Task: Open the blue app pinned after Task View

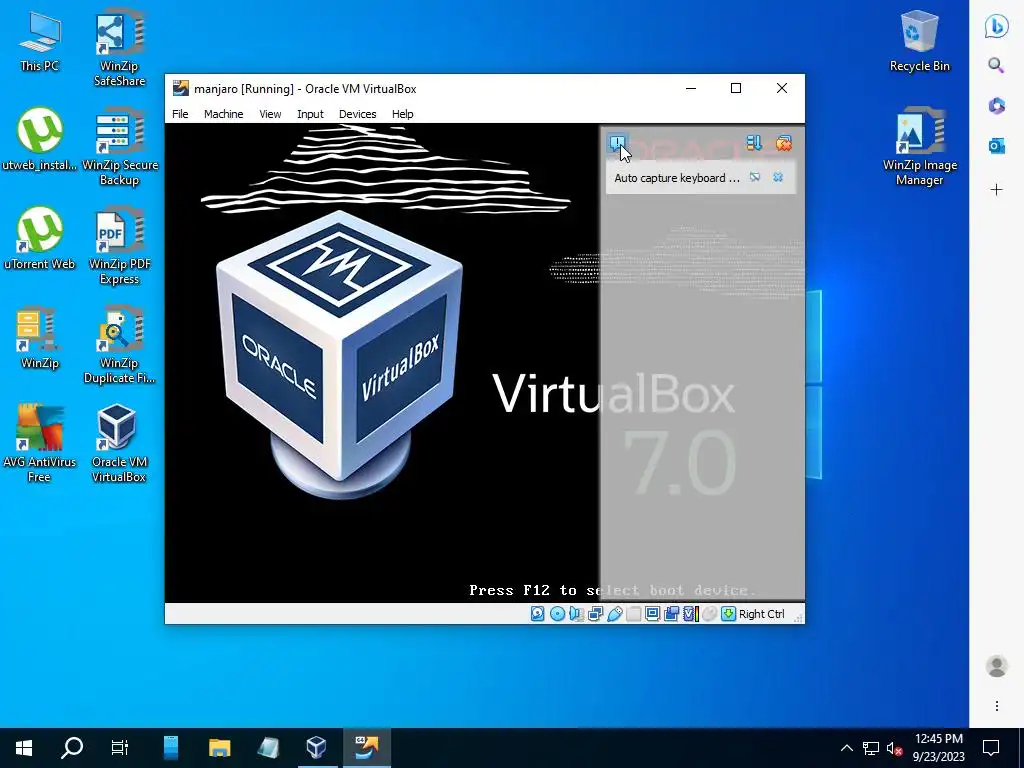Action: click(x=170, y=748)
